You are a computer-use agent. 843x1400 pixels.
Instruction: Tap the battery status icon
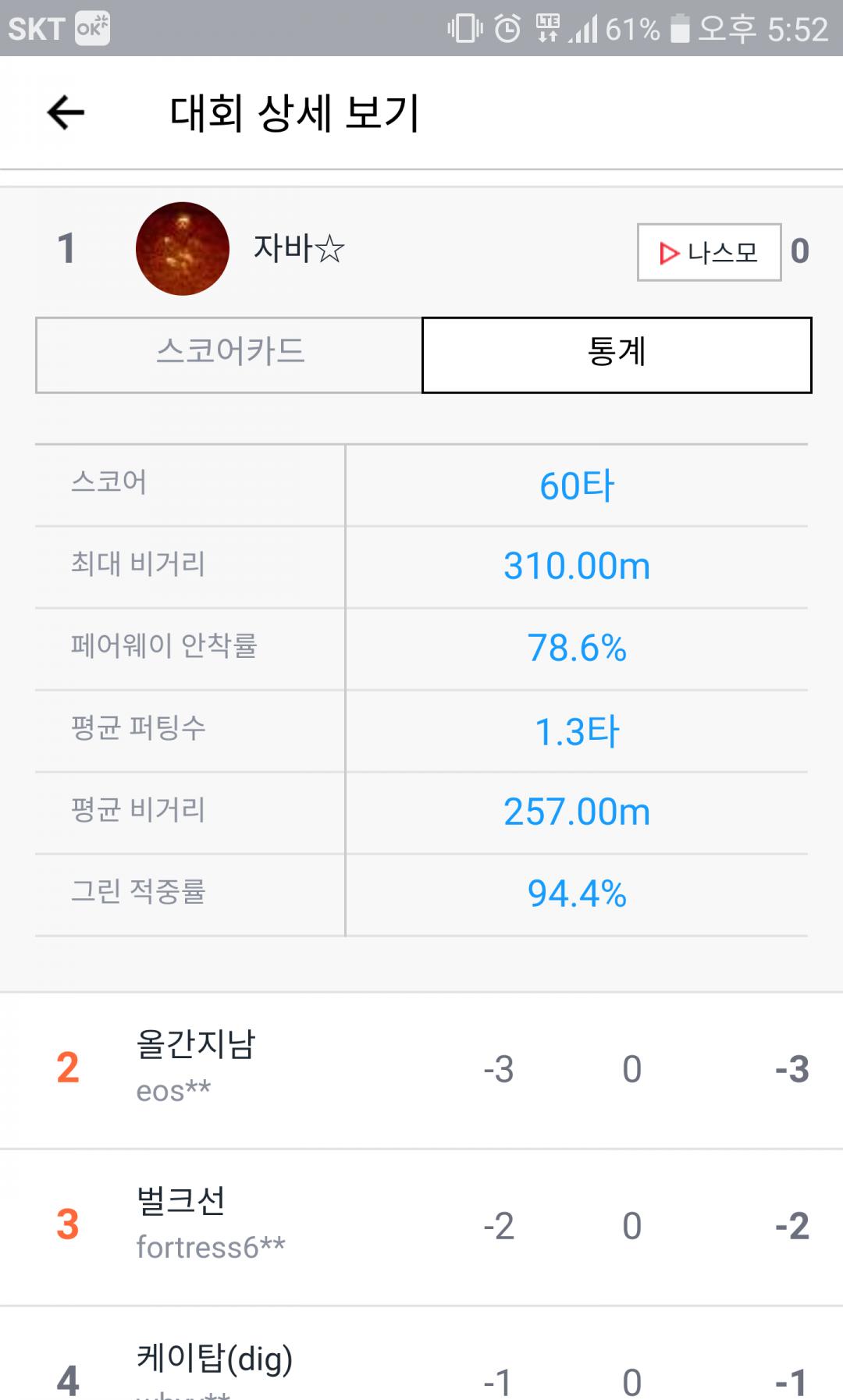(680, 30)
